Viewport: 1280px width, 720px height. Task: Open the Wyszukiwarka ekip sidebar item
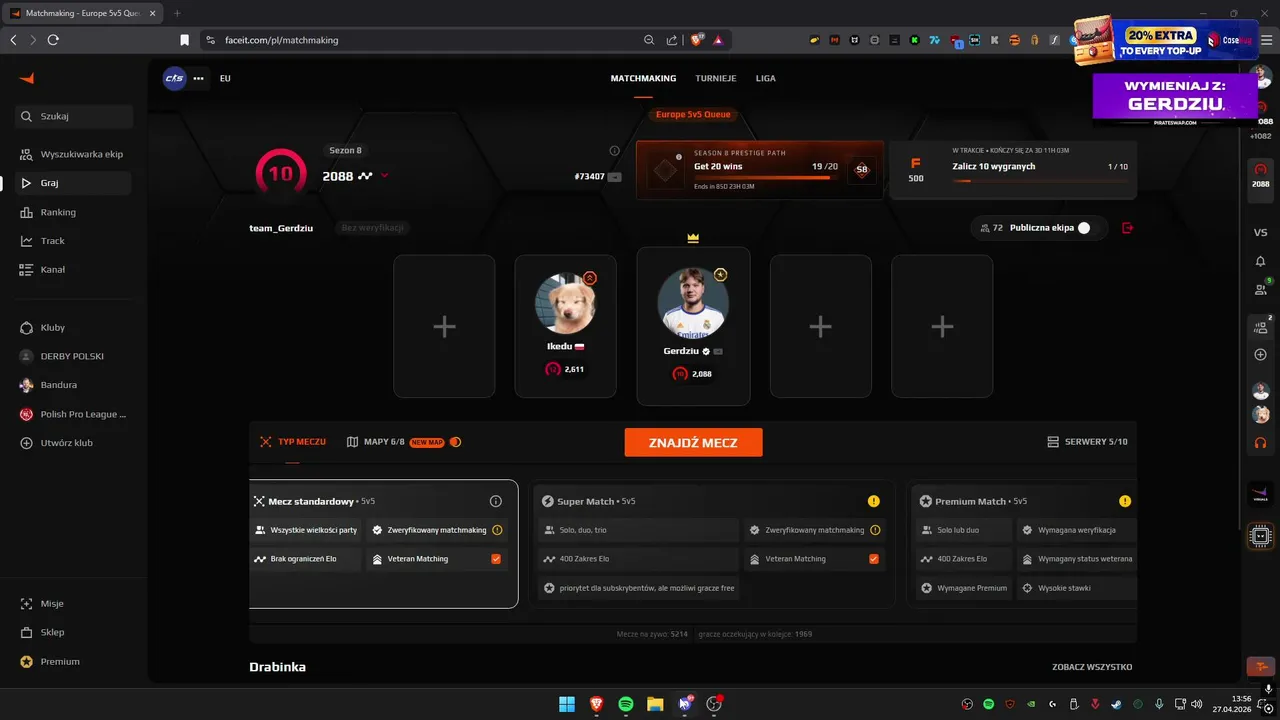point(74,154)
